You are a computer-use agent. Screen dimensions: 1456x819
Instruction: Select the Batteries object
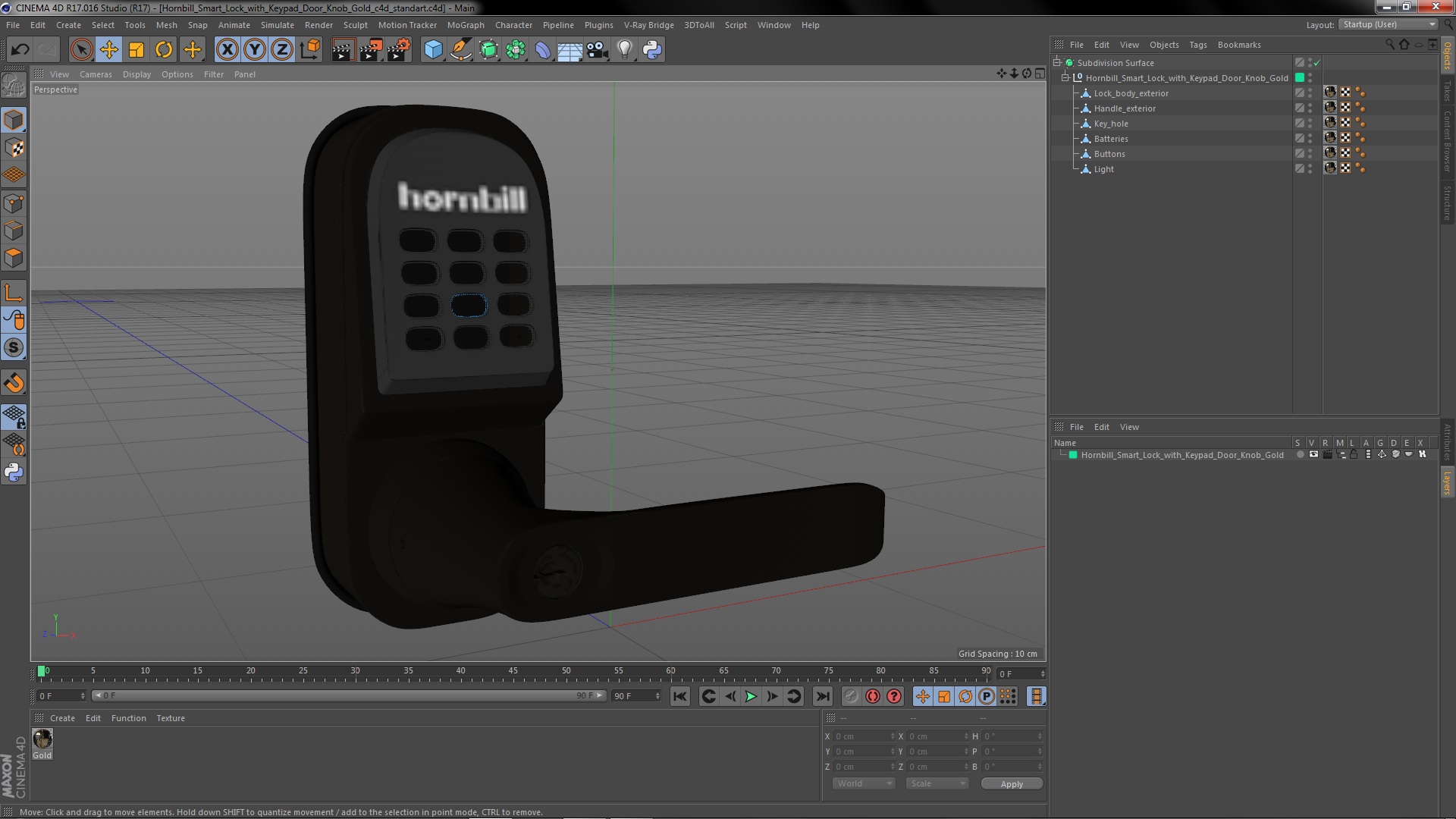click(x=1111, y=139)
